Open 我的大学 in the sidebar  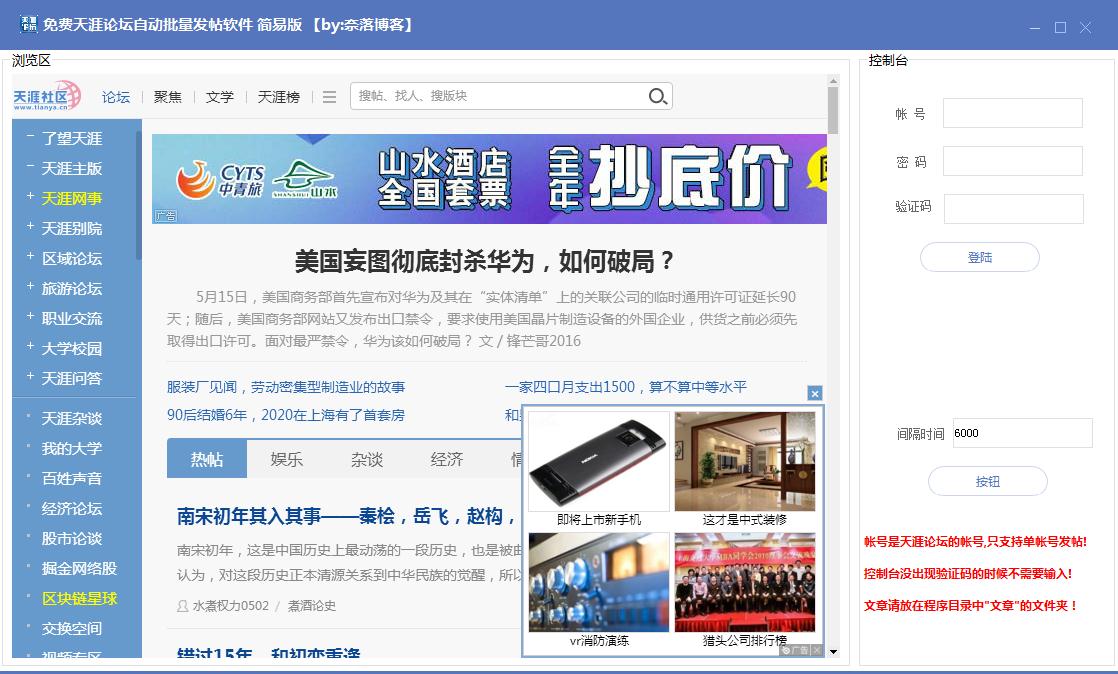[x=72, y=449]
